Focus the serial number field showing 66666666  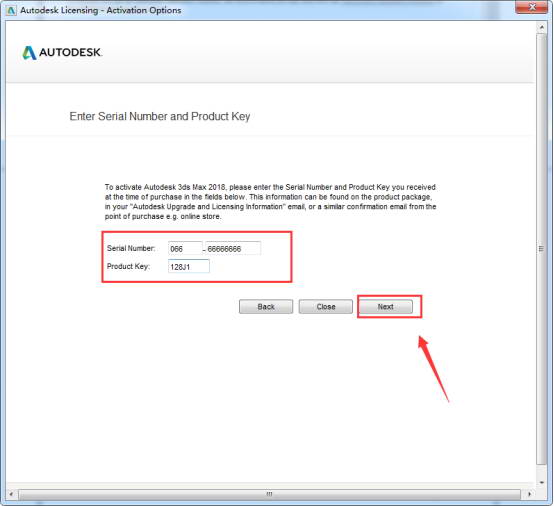233,248
